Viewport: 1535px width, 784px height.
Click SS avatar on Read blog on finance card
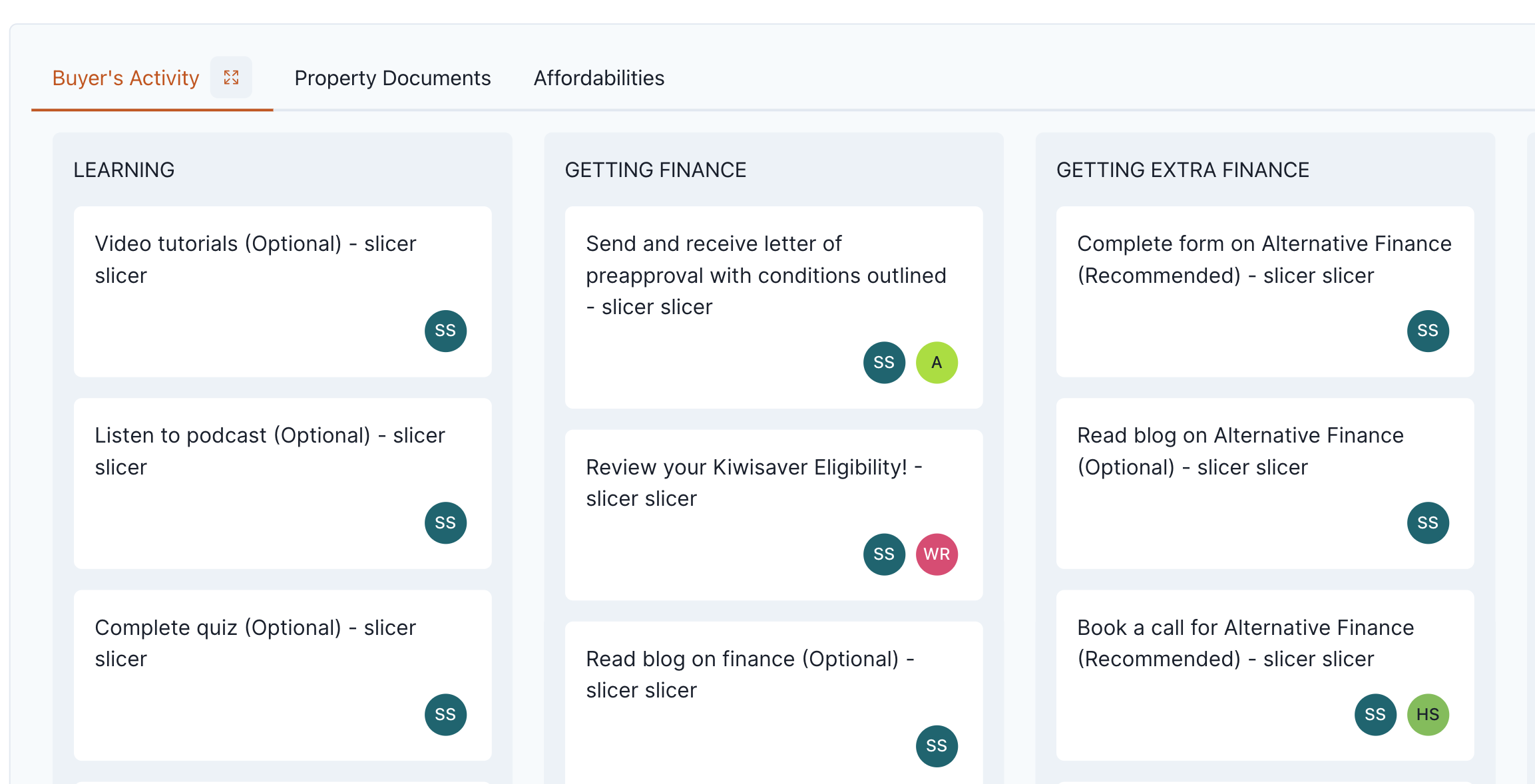(x=937, y=746)
